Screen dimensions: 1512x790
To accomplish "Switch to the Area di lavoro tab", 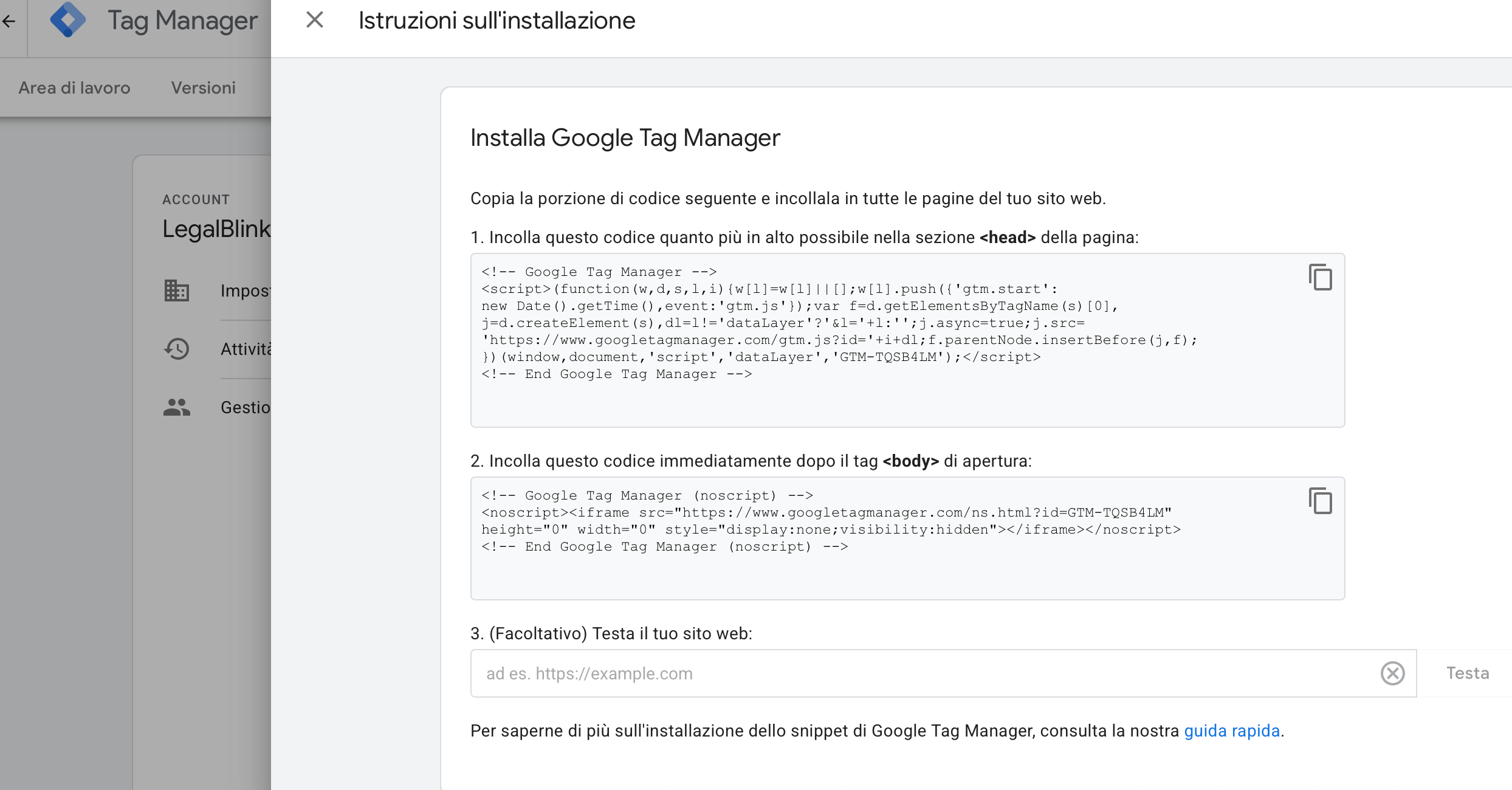I will 74,88.
